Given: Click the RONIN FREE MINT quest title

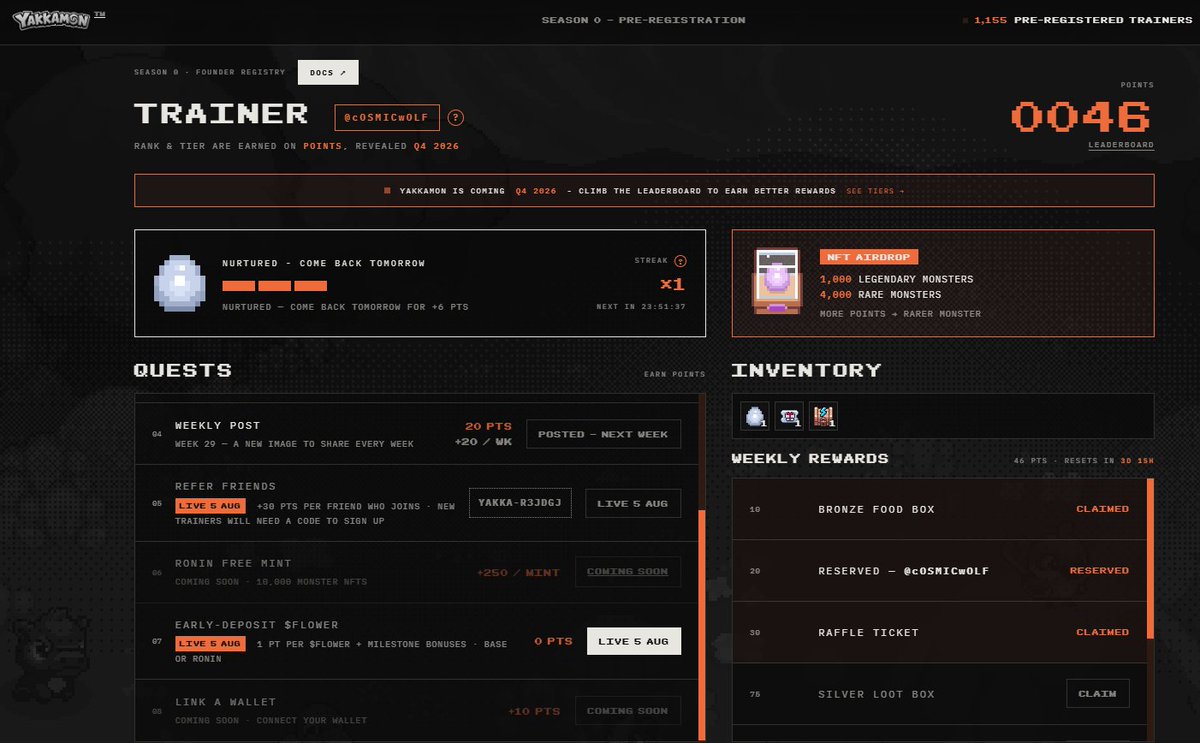Looking at the screenshot, I should [233, 563].
